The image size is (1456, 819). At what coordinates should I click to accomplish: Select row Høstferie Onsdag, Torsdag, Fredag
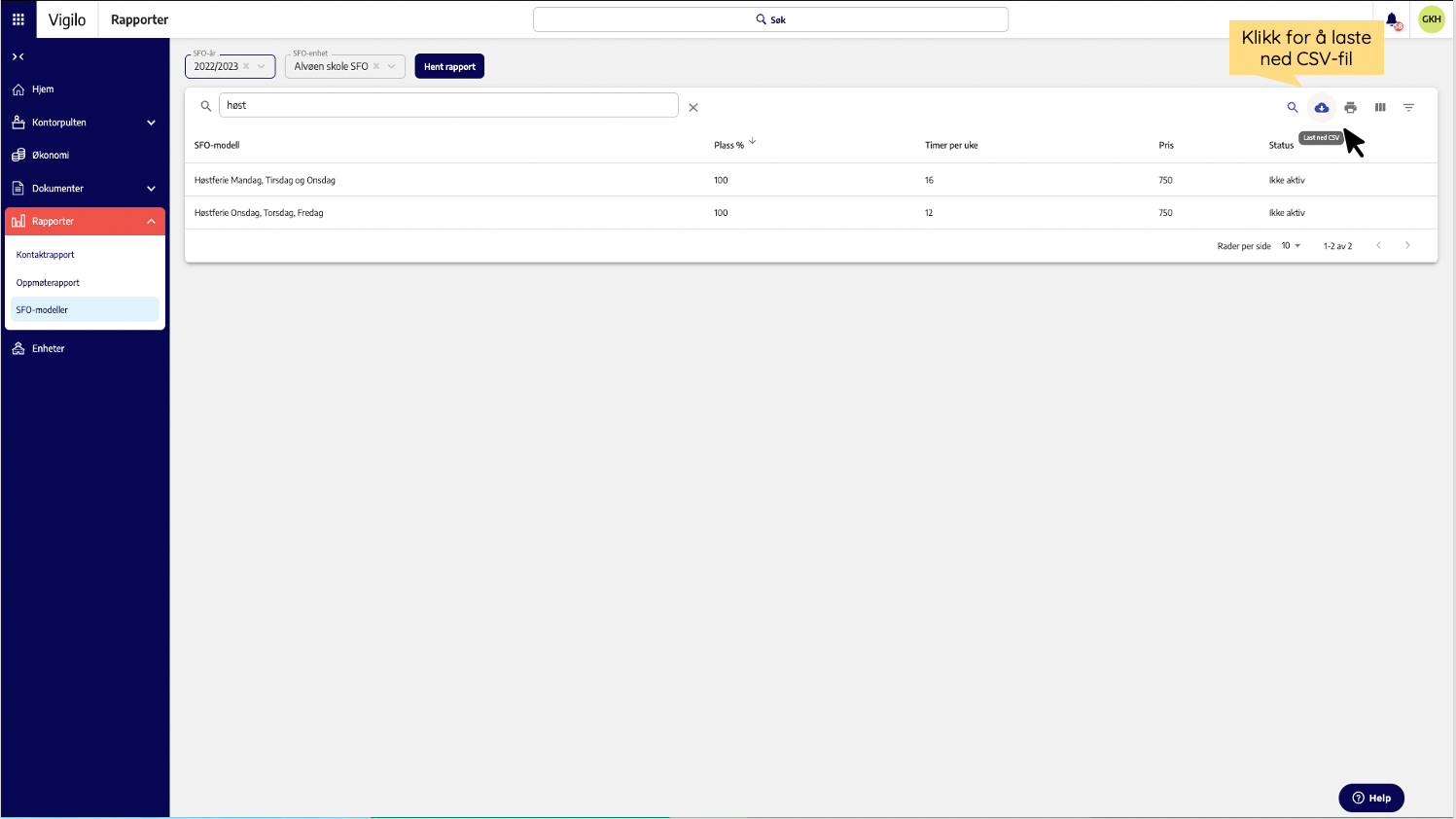[811, 213]
